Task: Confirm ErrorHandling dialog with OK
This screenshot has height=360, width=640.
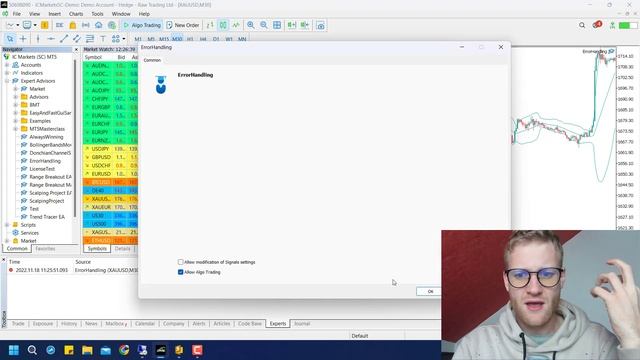Action: click(430, 291)
